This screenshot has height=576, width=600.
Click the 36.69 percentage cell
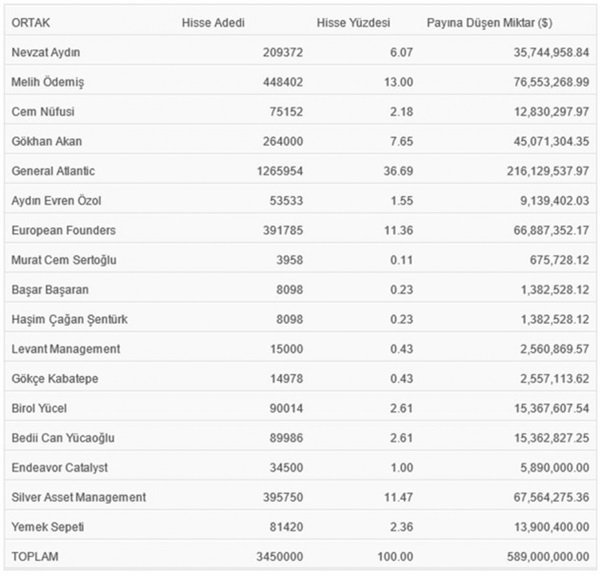click(x=371, y=171)
